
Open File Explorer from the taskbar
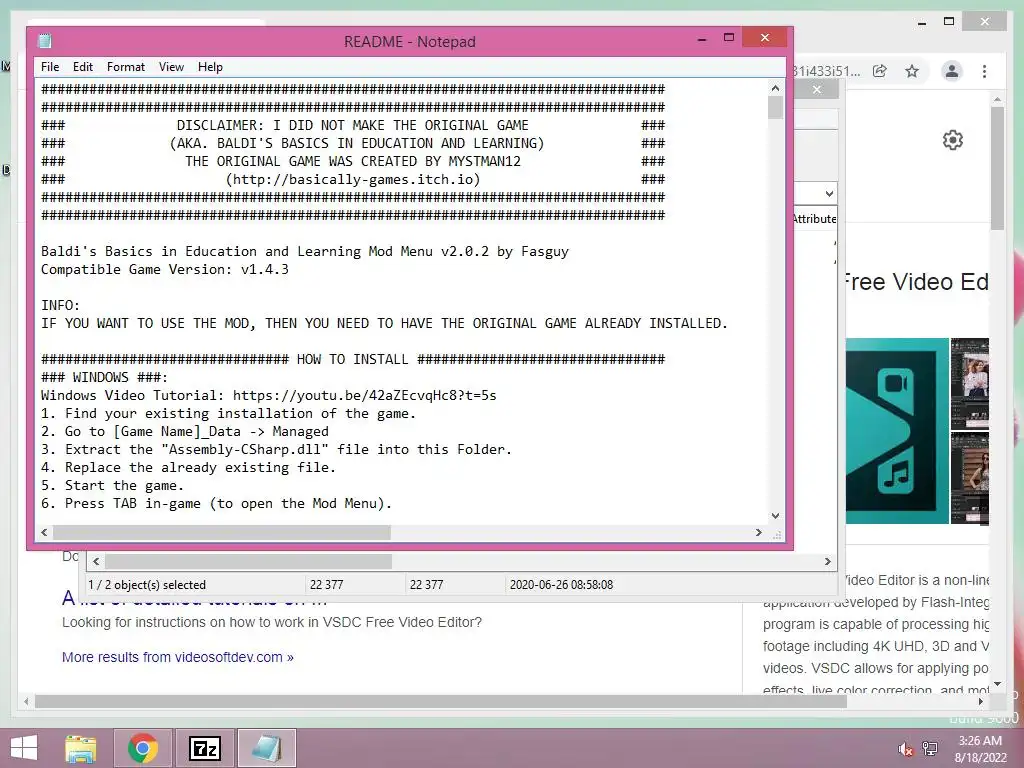point(81,748)
